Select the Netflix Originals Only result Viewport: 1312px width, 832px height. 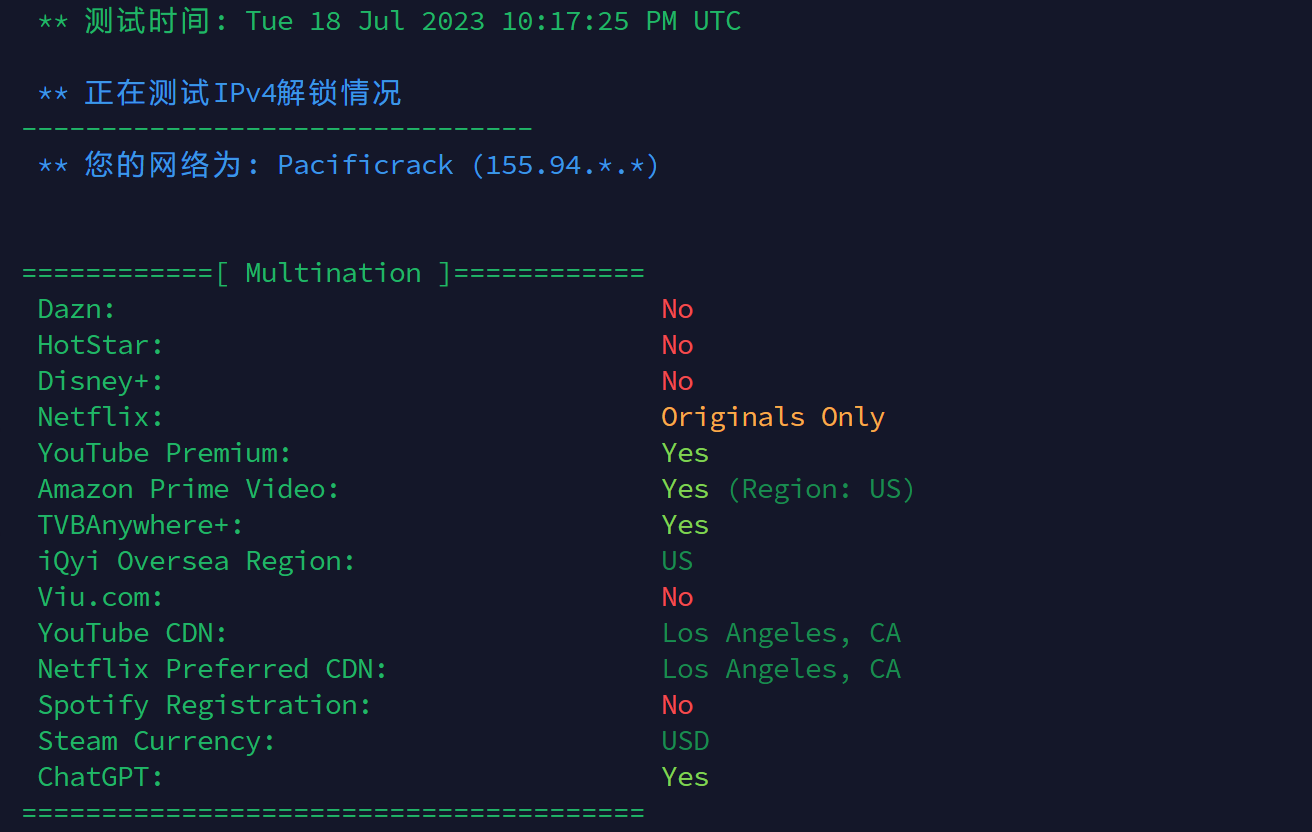tap(773, 417)
